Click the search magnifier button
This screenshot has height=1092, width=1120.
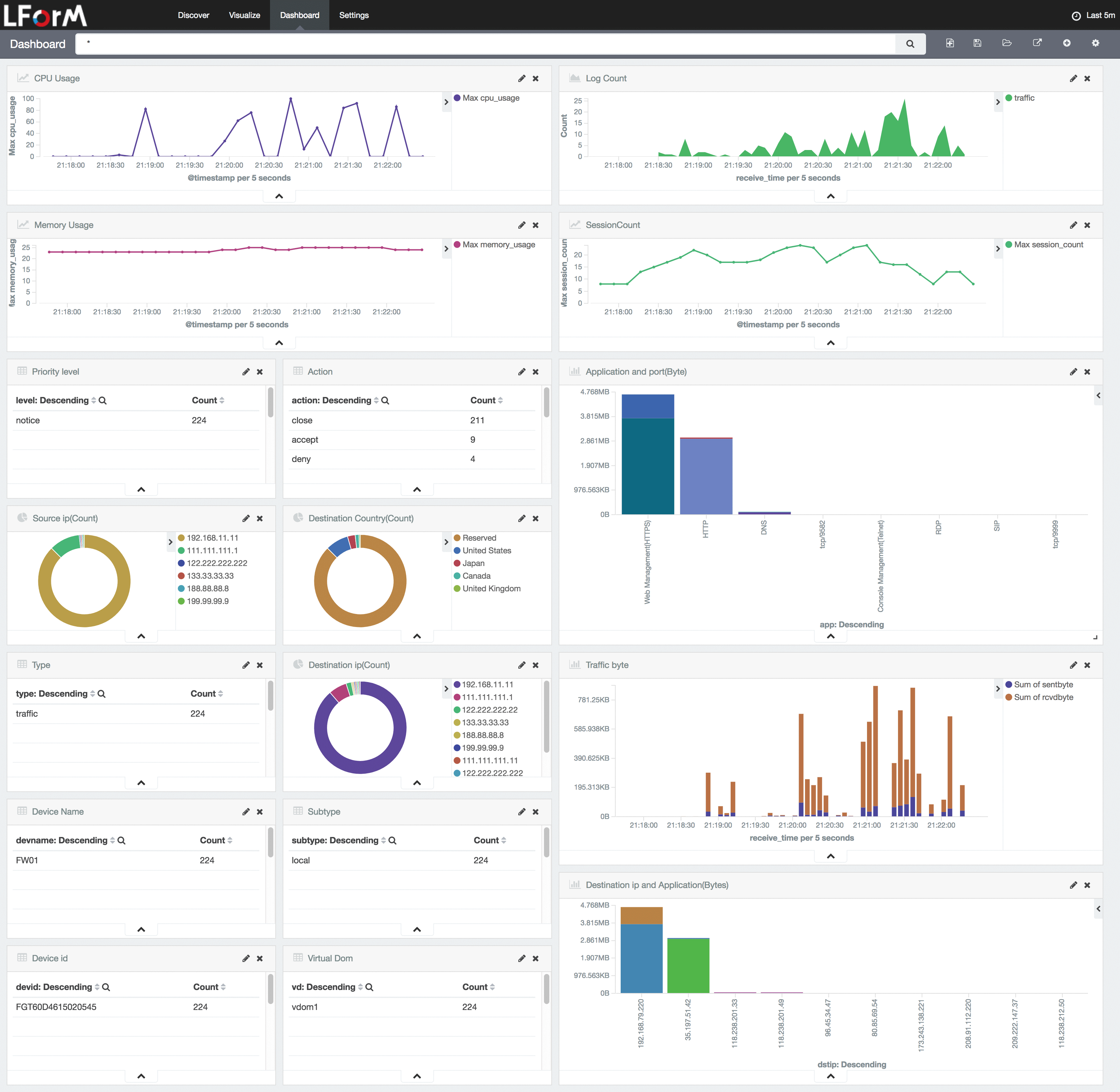pos(910,44)
